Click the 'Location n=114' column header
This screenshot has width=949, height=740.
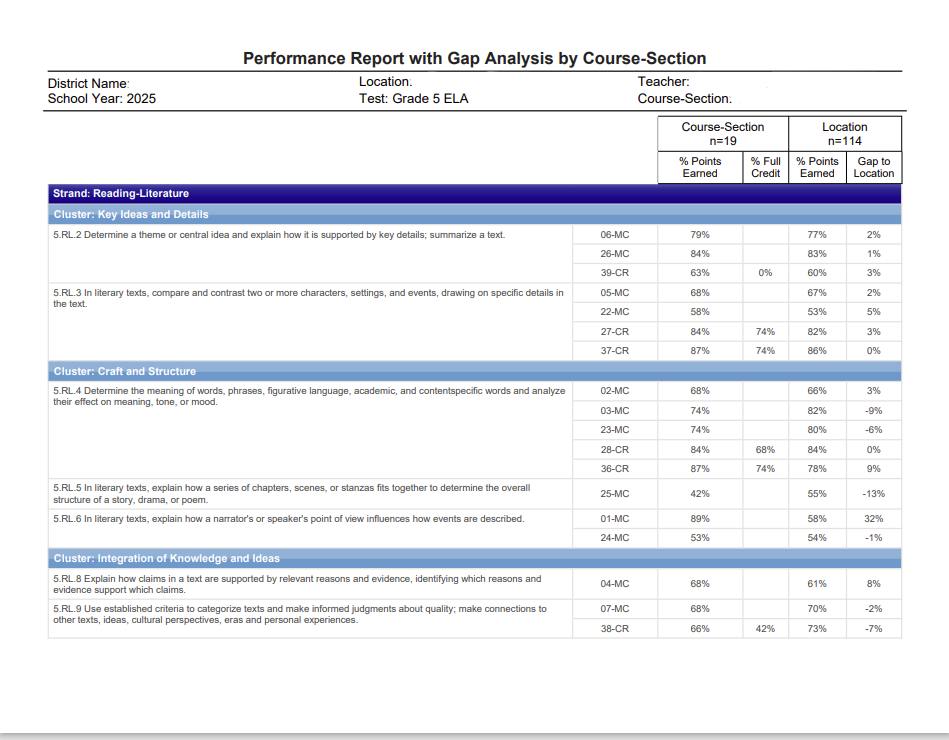tap(844, 134)
